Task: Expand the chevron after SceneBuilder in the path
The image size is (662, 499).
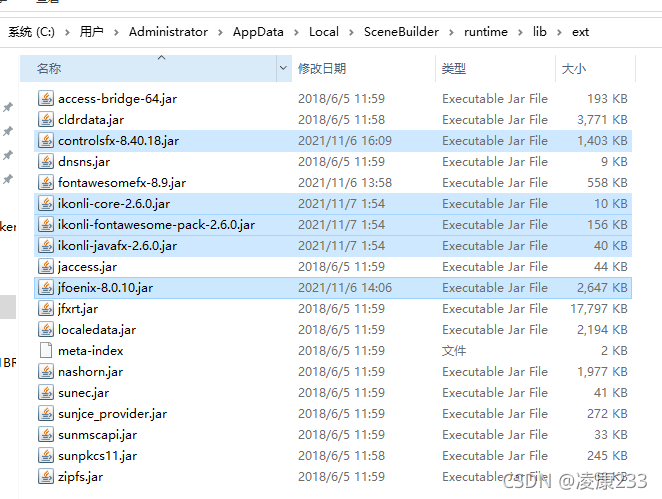Action: tap(451, 32)
